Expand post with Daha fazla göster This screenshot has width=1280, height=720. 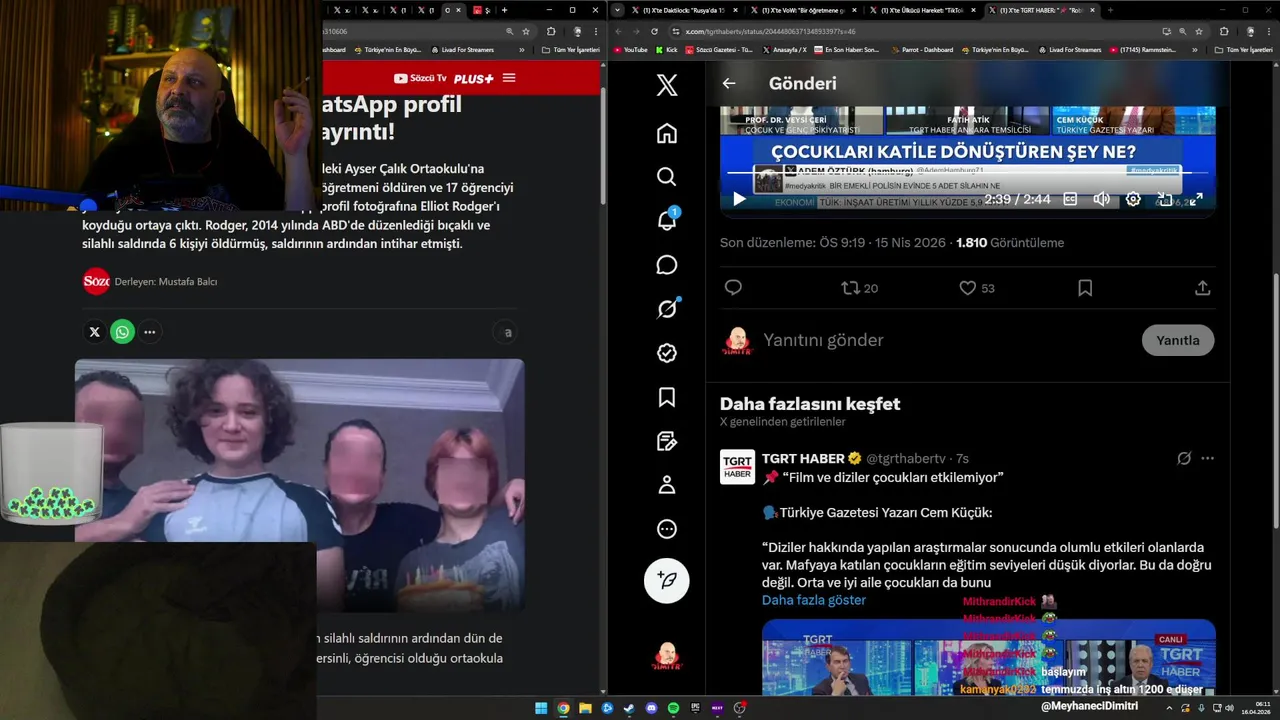click(814, 600)
